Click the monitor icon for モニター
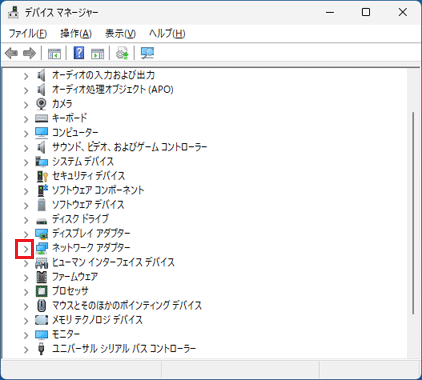This screenshot has height=380, width=422. [41, 334]
